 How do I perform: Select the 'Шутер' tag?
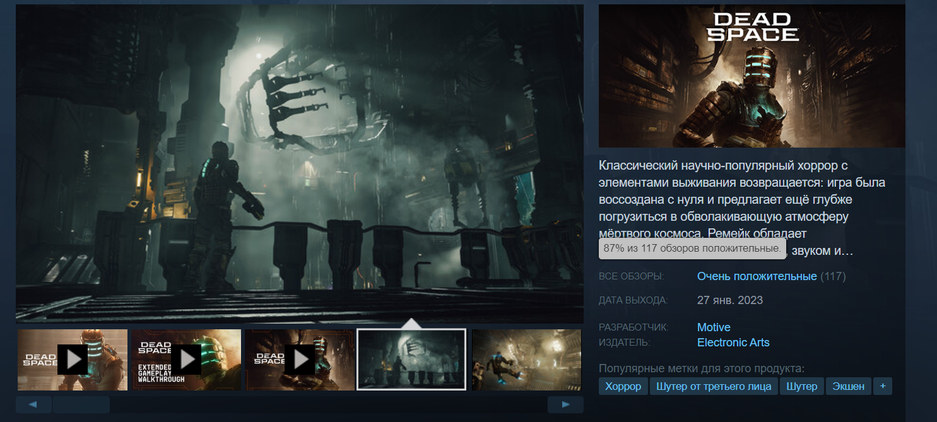pyautogui.click(x=802, y=386)
